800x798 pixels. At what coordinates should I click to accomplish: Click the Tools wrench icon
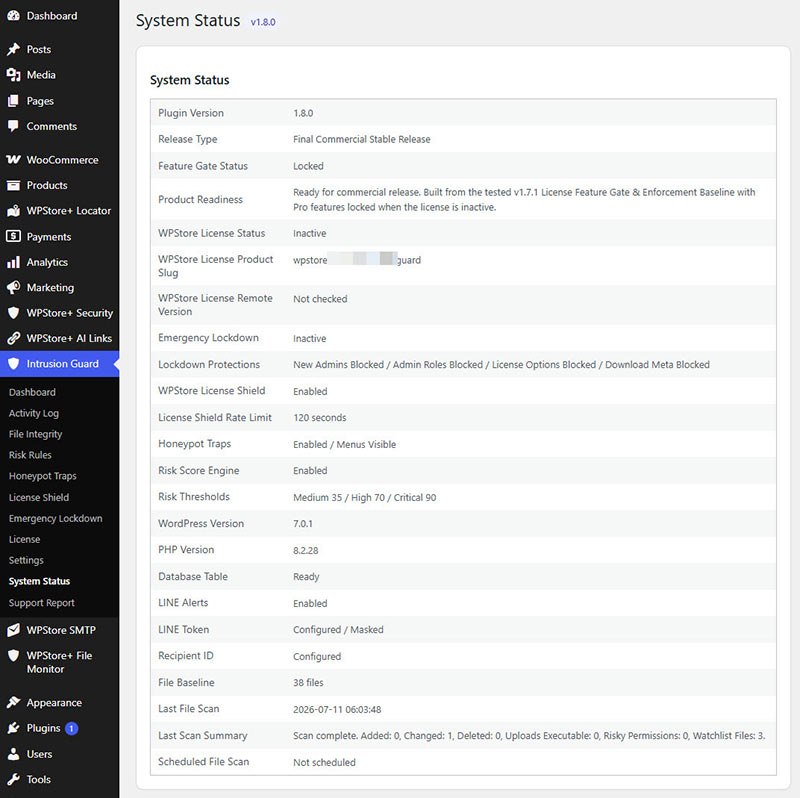(13, 780)
